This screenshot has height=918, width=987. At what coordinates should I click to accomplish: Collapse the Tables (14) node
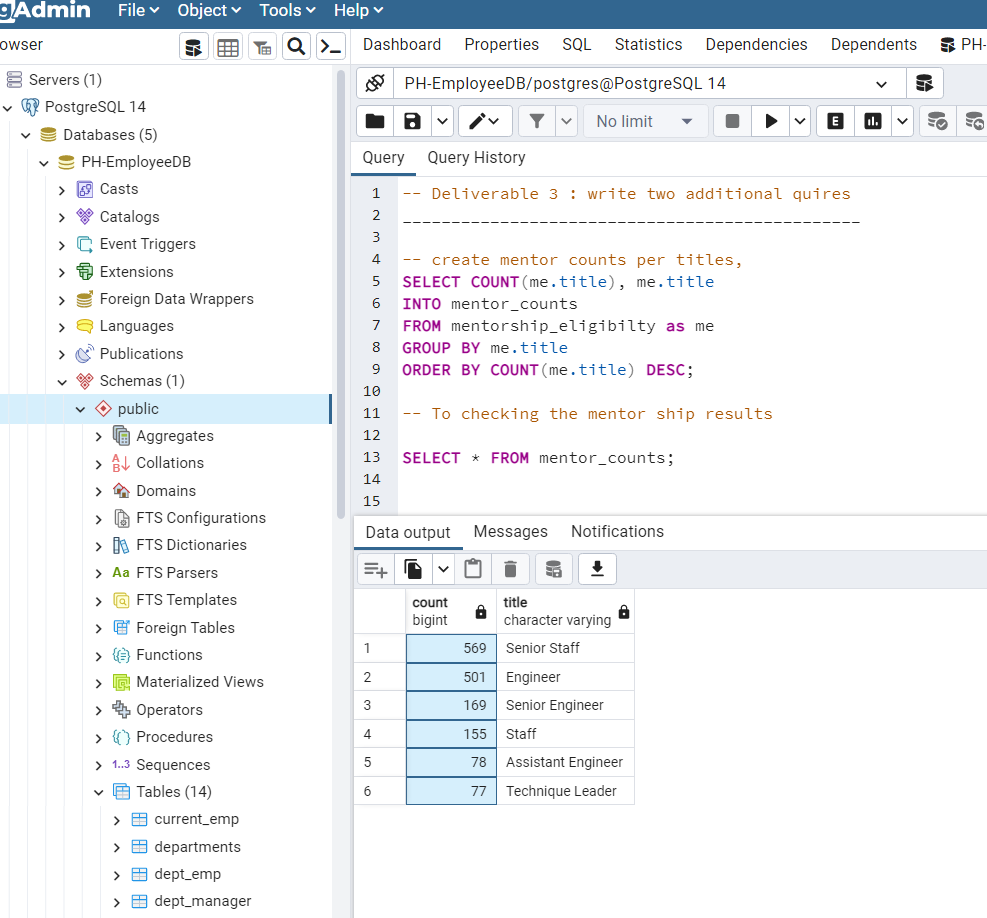click(x=98, y=792)
